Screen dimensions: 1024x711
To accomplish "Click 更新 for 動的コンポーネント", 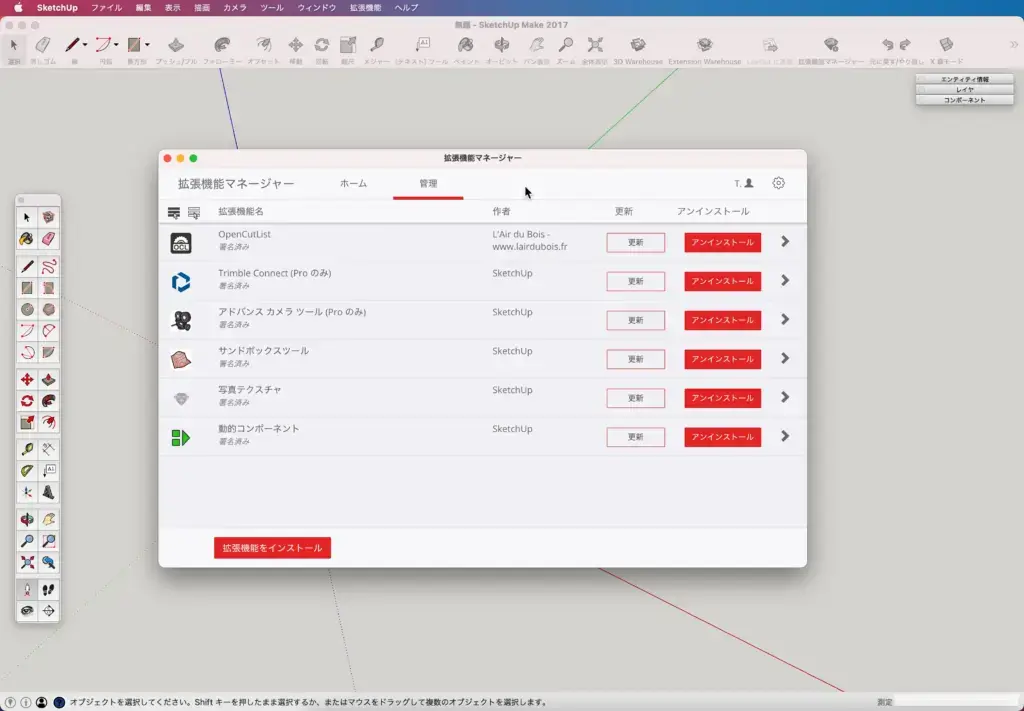I will coord(635,437).
